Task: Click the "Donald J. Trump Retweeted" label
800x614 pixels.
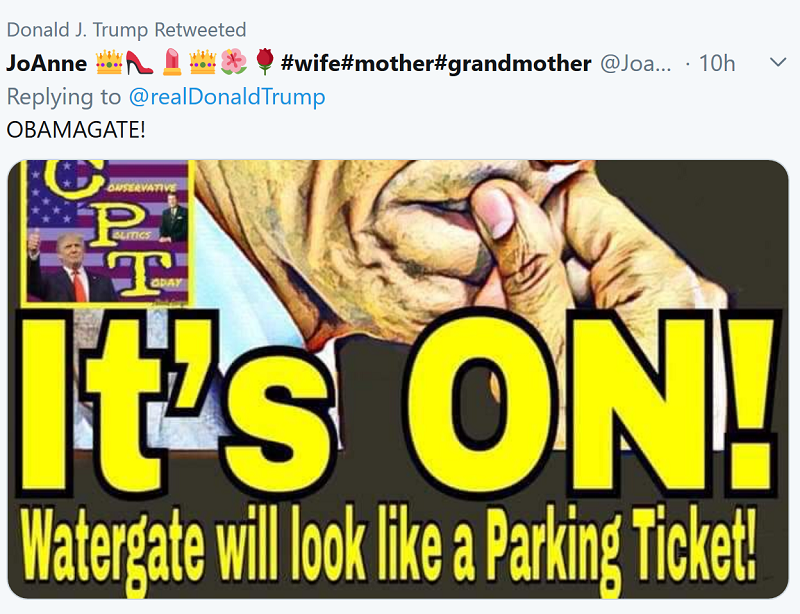Action: 126,30
